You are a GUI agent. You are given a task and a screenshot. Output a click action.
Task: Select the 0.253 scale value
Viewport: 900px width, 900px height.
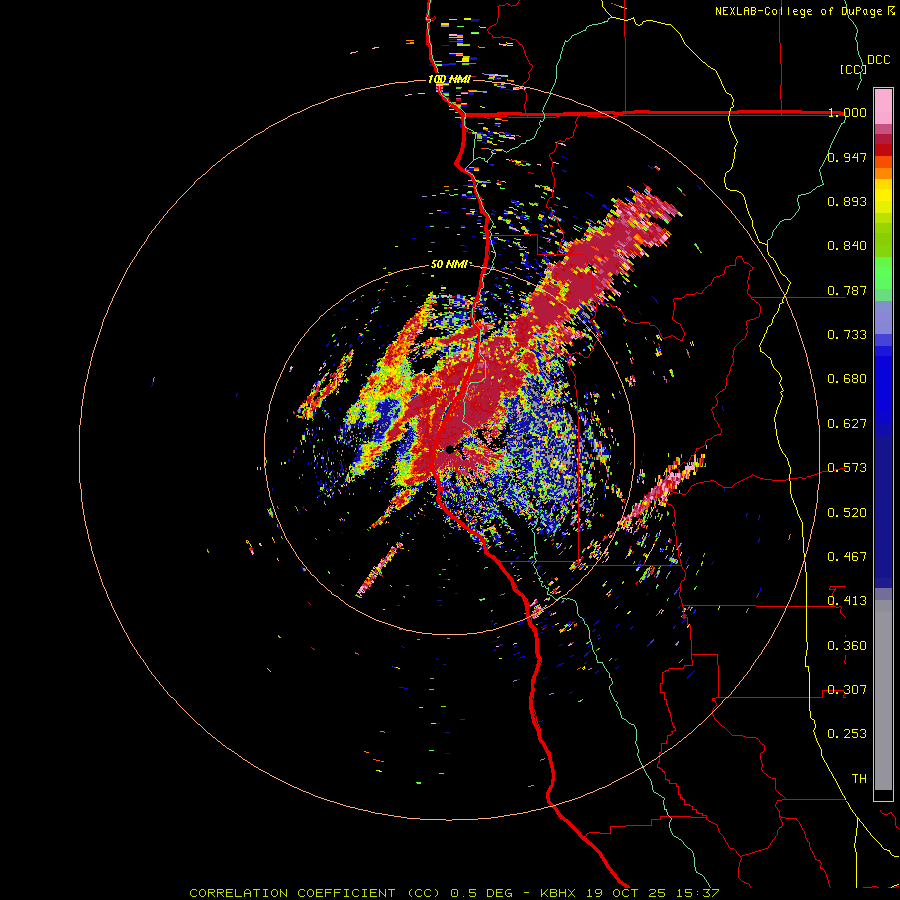coord(847,734)
